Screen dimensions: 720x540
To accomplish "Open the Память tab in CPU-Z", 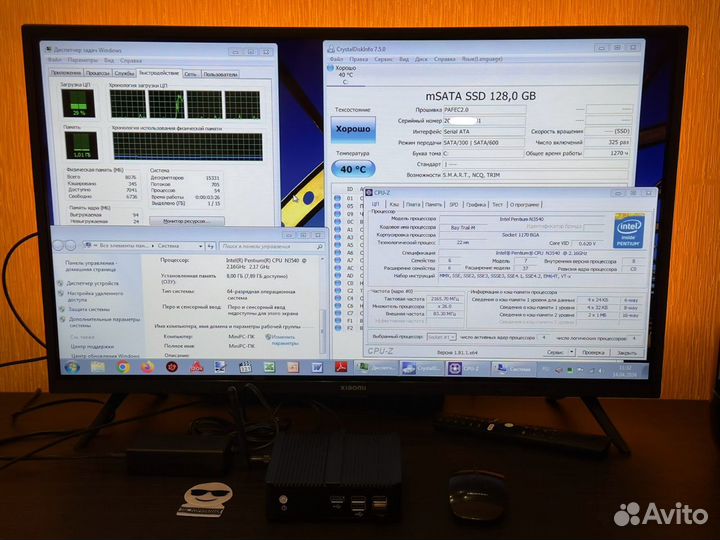I will 433,204.
